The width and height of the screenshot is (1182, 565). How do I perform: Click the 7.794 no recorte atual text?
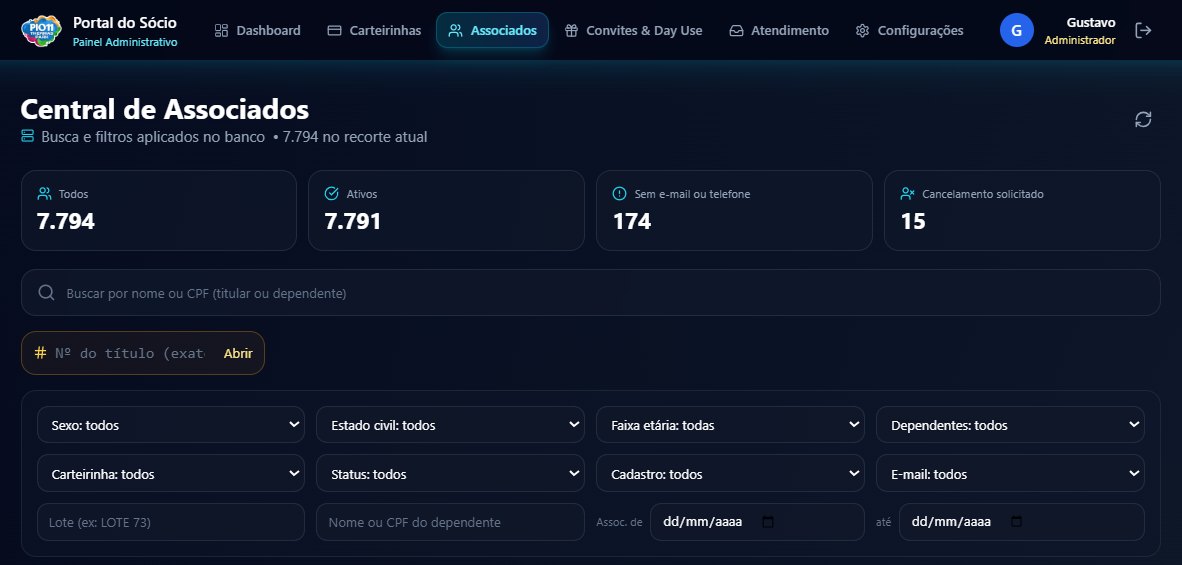coord(355,137)
